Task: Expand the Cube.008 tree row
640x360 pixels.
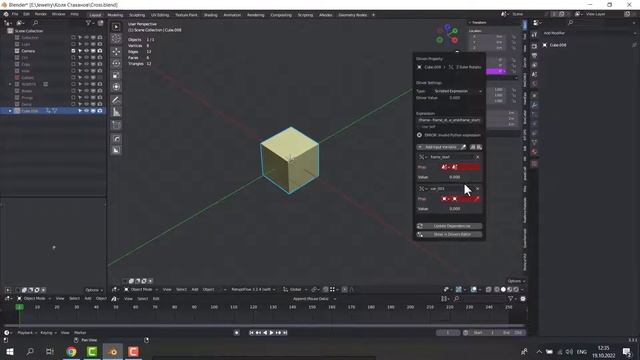Action: click(10, 111)
